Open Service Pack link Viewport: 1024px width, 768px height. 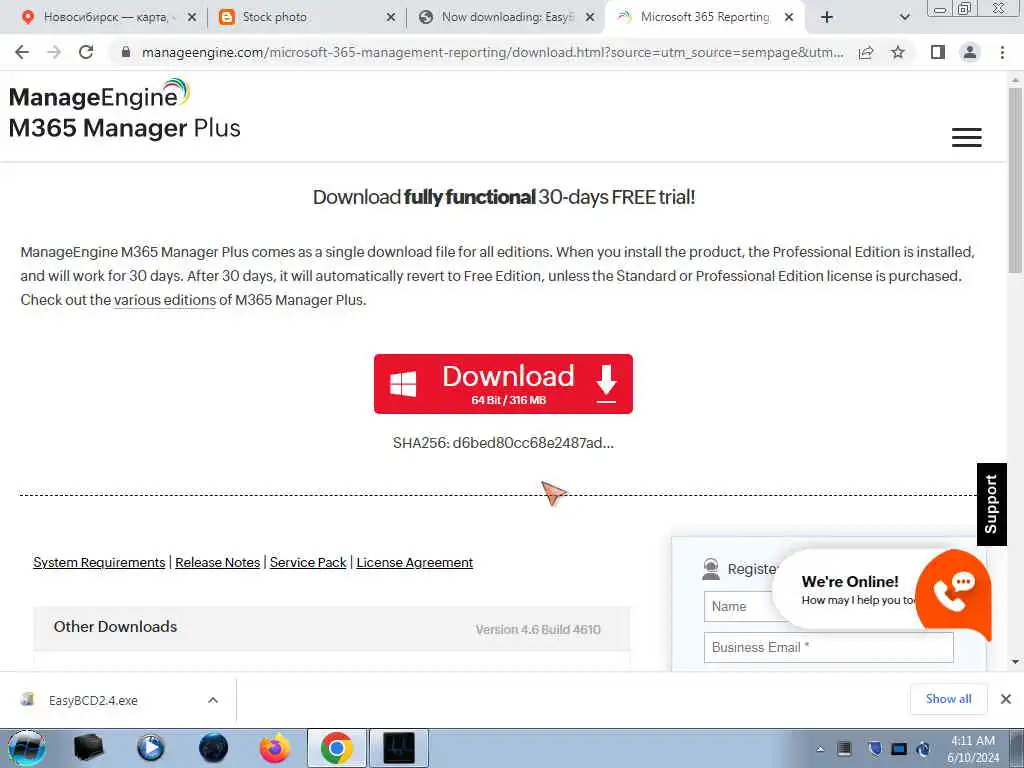(308, 562)
